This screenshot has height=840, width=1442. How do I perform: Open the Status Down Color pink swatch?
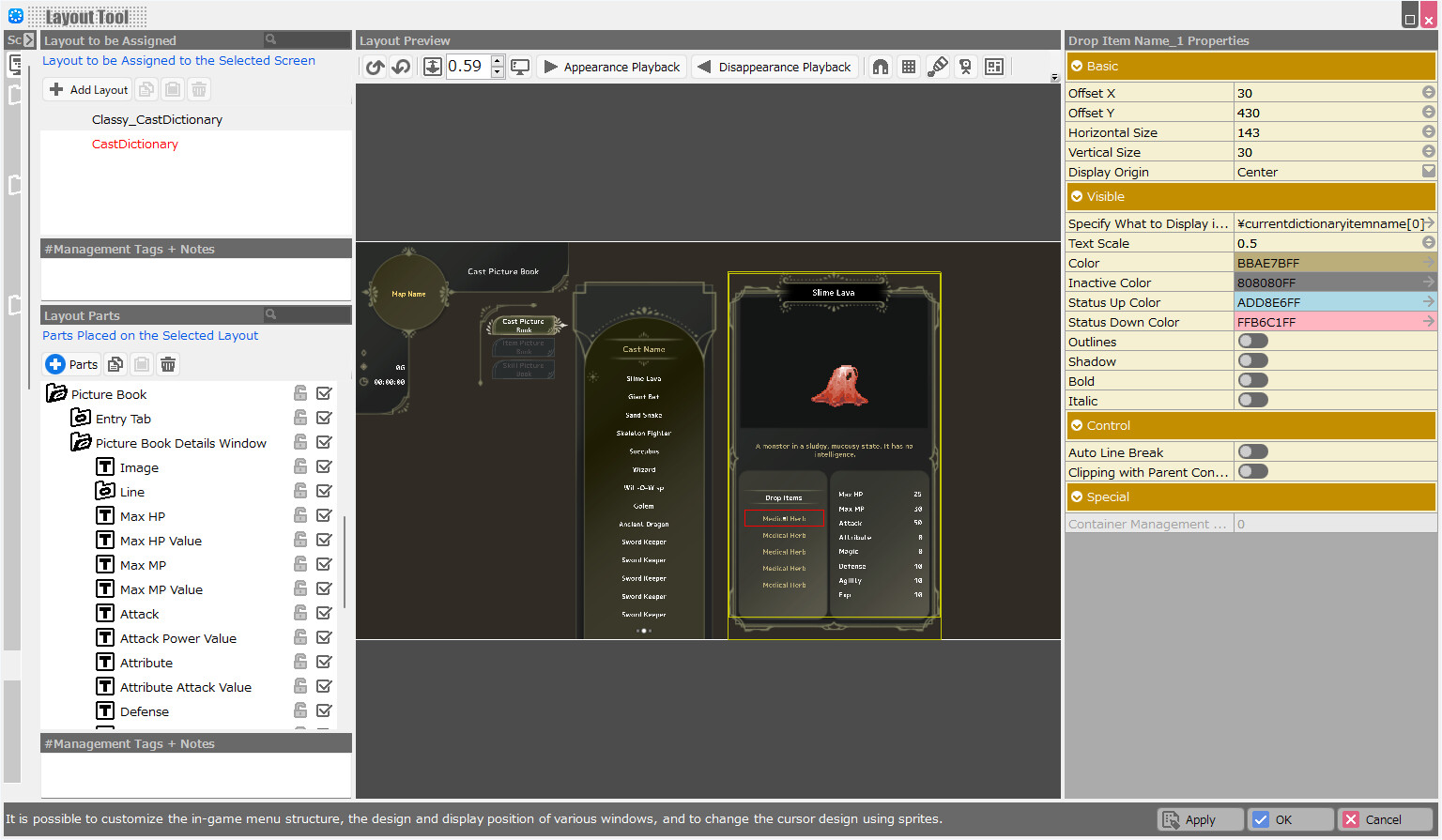point(1335,321)
